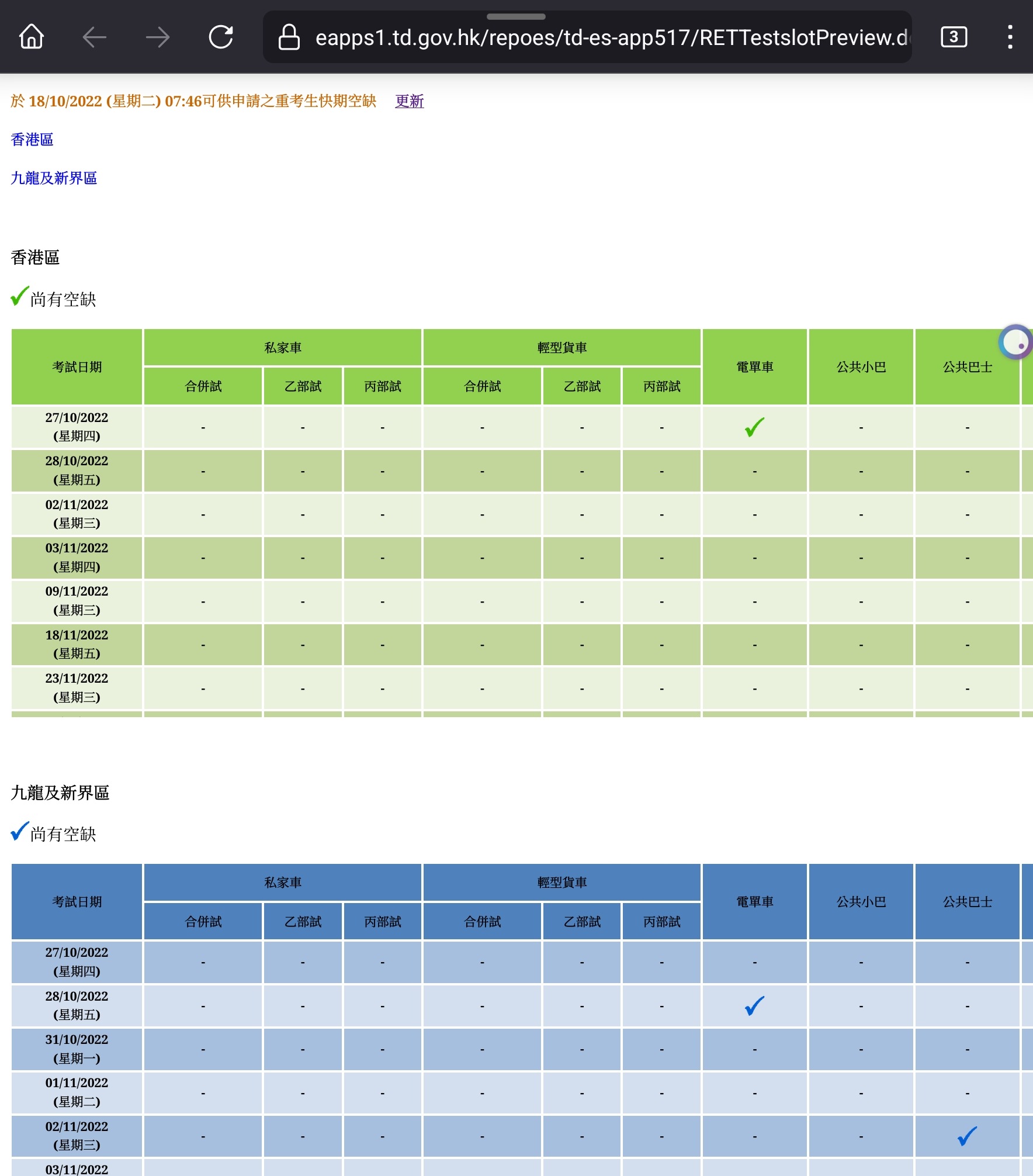
Task: Click the 更新 refresh link
Action: [x=410, y=101]
